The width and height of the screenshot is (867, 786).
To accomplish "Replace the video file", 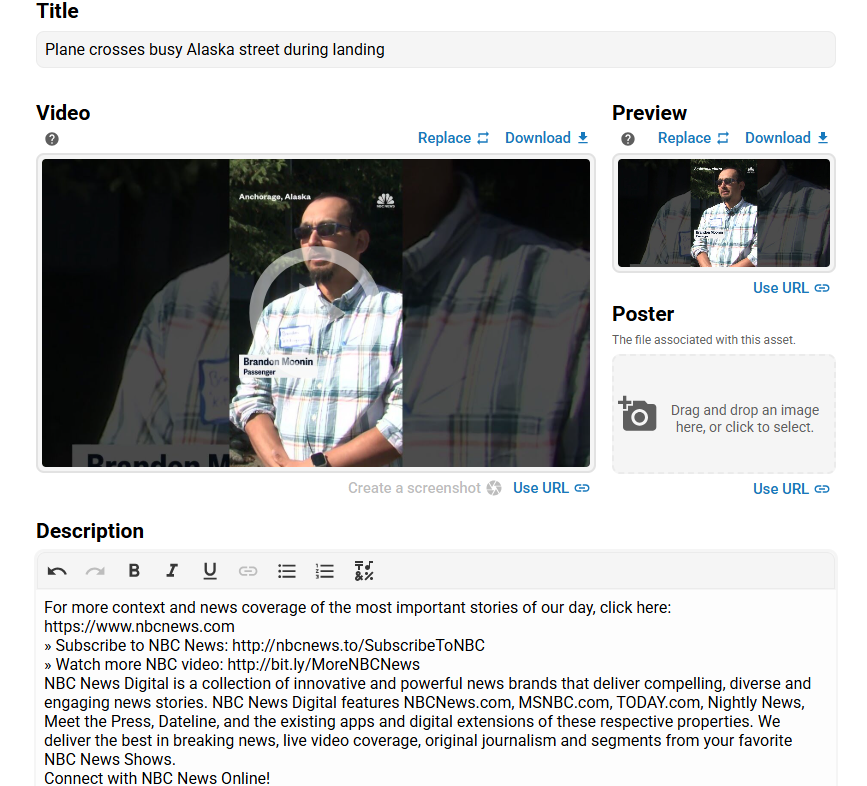I will (x=453, y=138).
